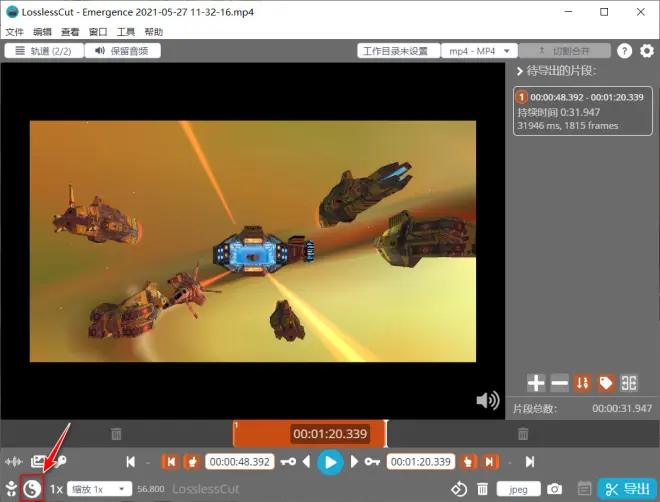Open the 工具 menu
This screenshot has width=660, height=502.
[x=126, y=32]
